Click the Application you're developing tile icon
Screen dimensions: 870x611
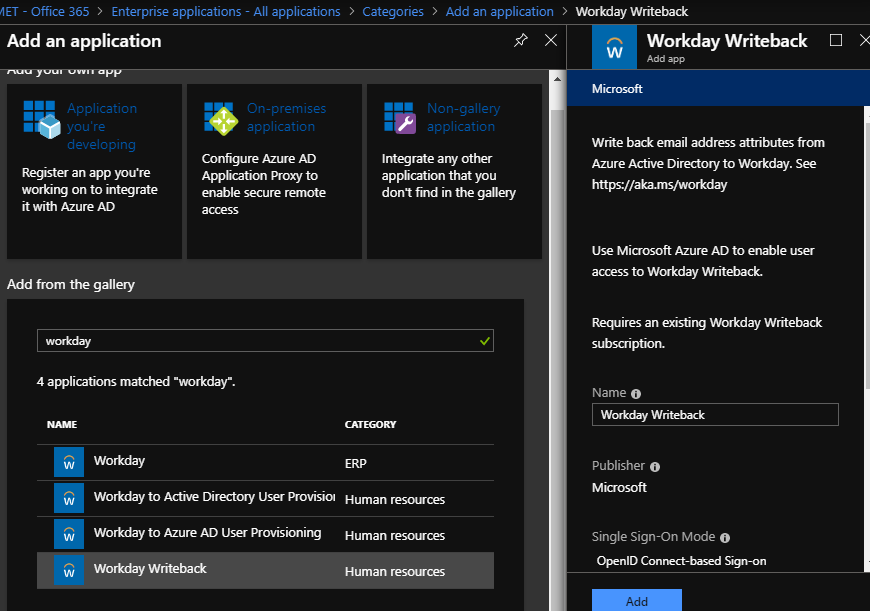pyautogui.click(x=43, y=118)
